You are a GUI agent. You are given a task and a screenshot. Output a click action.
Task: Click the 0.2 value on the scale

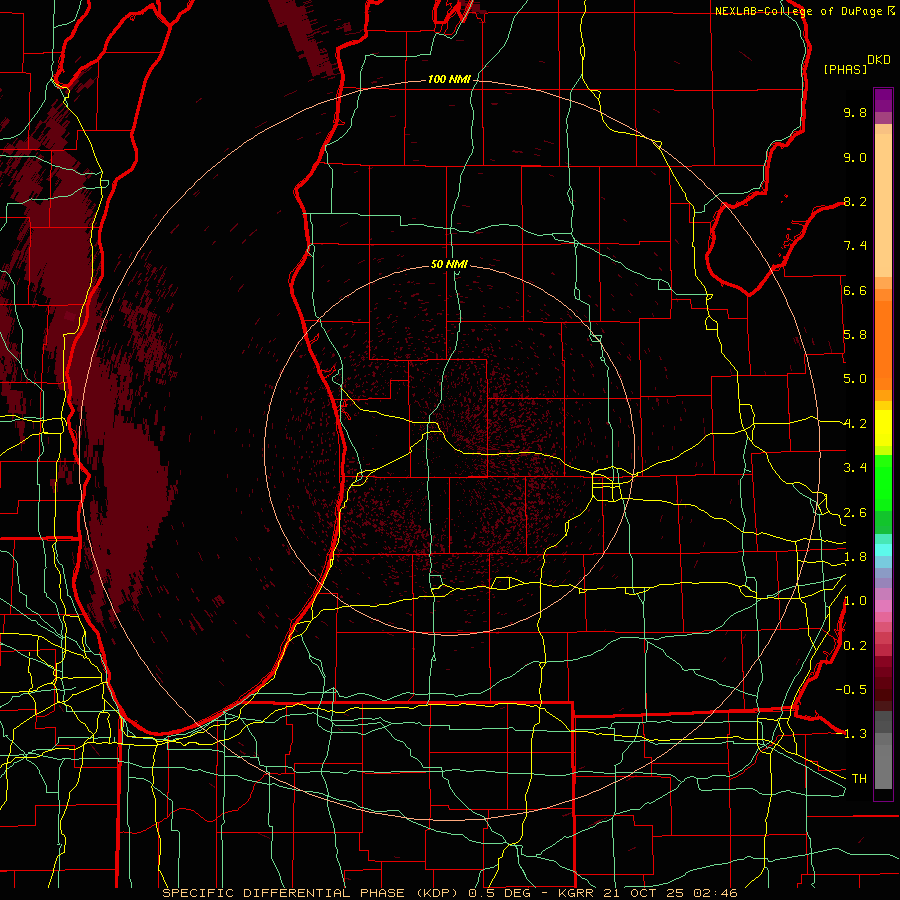pos(855,646)
